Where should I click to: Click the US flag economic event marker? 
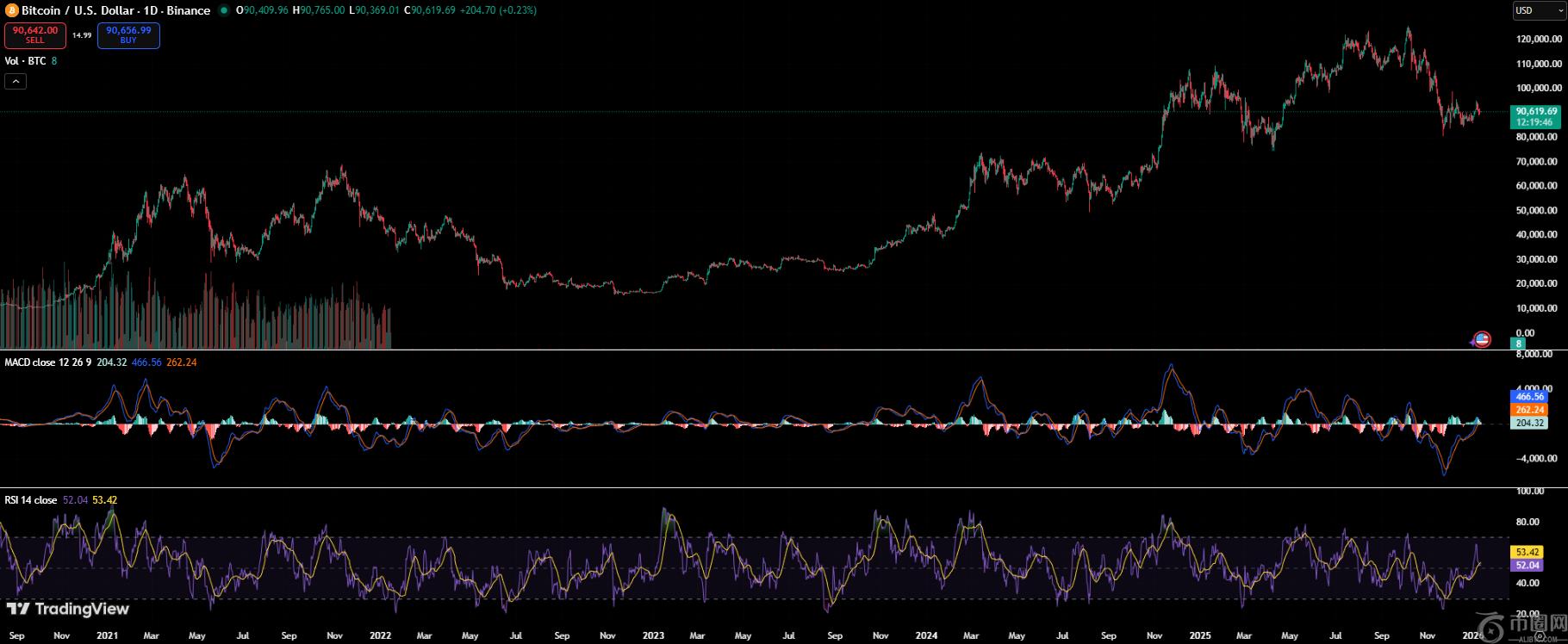(x=1482, y=339)
